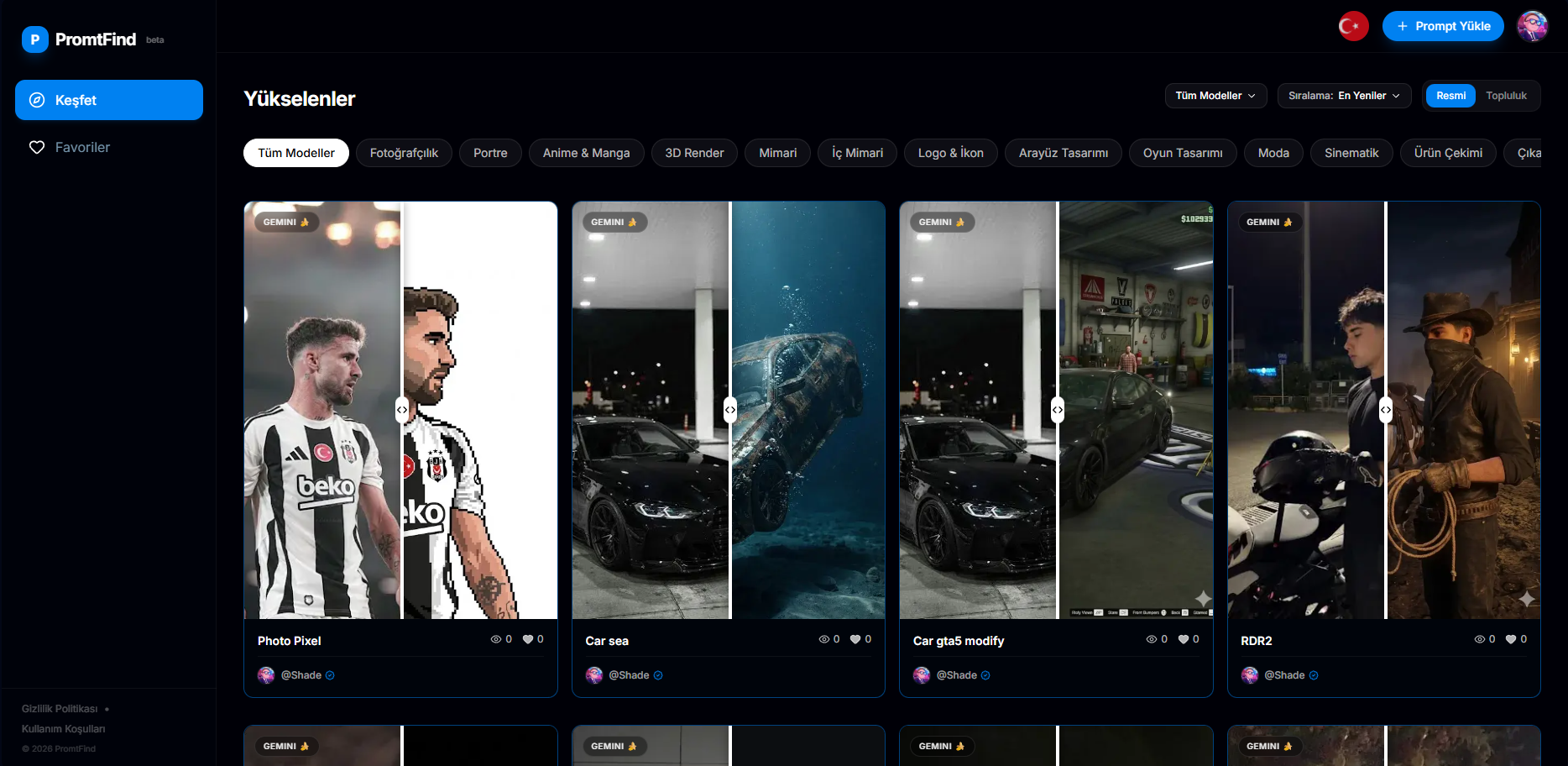
Task: Select the Mimari category chip
Action: click(x=778, y=153)
